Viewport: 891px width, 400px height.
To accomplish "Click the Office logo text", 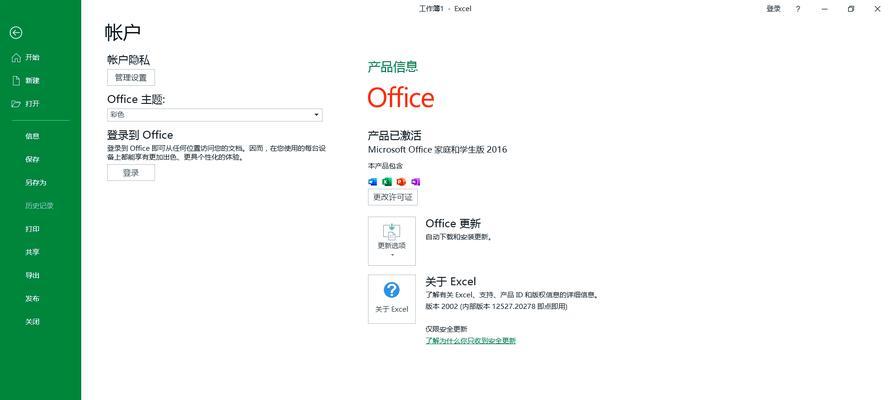I will [401, 98].
